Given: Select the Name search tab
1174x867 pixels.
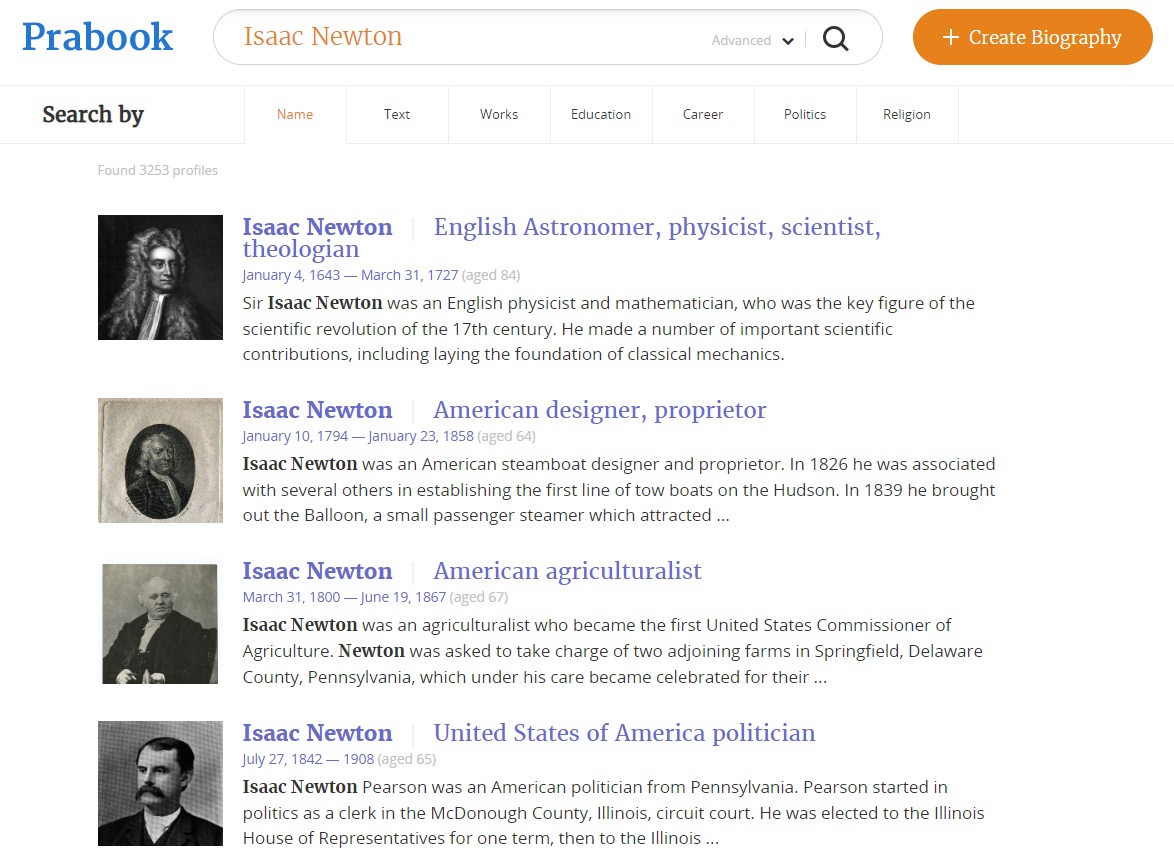Looking at the screenshot, I should point(295,114).
